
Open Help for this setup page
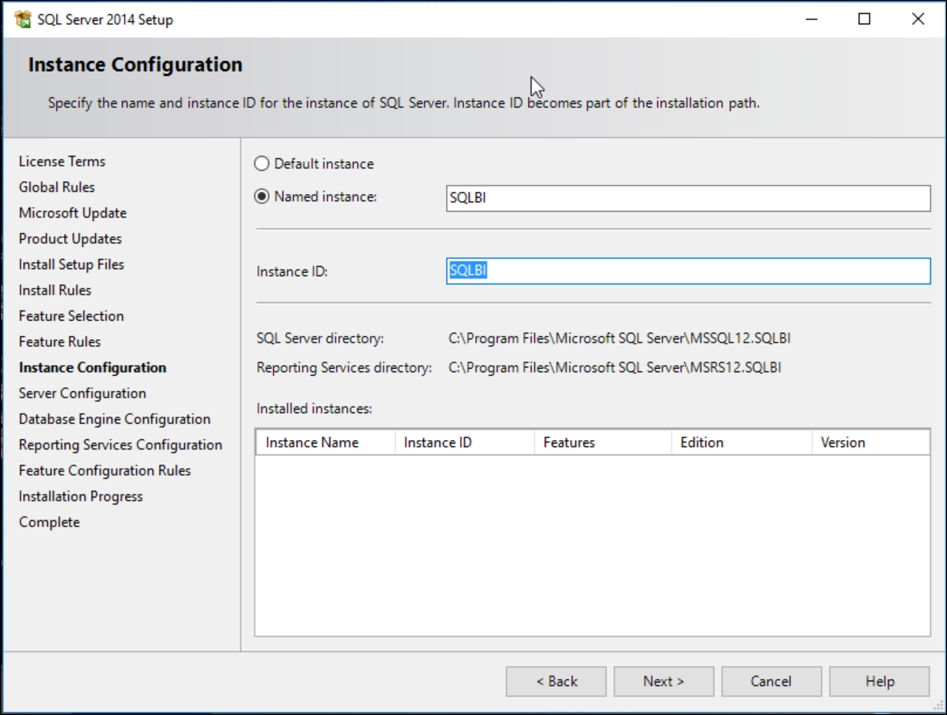point(879,681)
